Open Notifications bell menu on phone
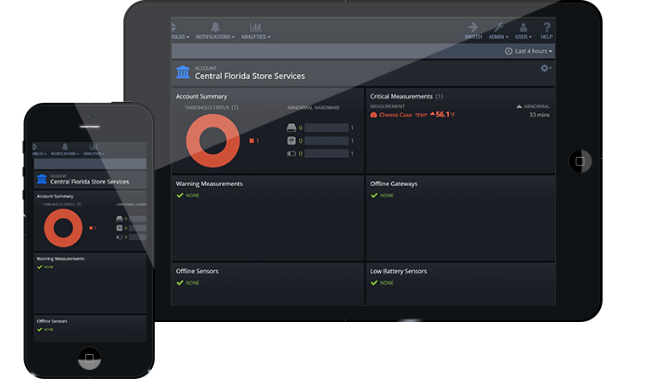Image resolution: width=649 pixels, height=379 pixels. click(x=65, y=149)
